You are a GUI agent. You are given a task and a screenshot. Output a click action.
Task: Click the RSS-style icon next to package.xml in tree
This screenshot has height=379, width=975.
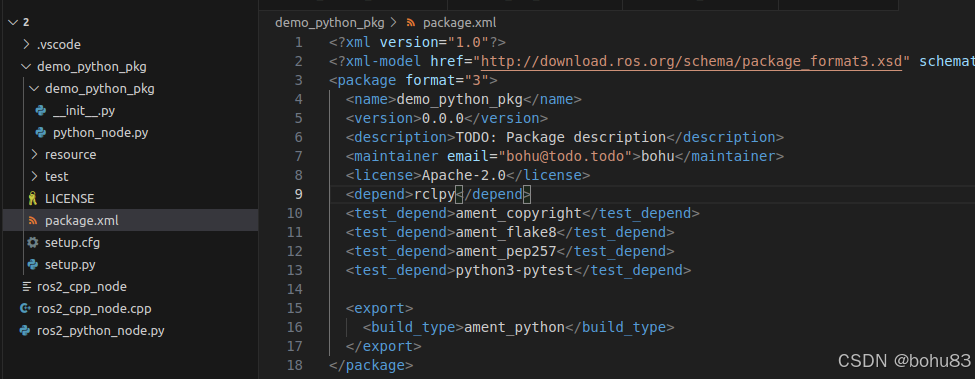point(33,221)
